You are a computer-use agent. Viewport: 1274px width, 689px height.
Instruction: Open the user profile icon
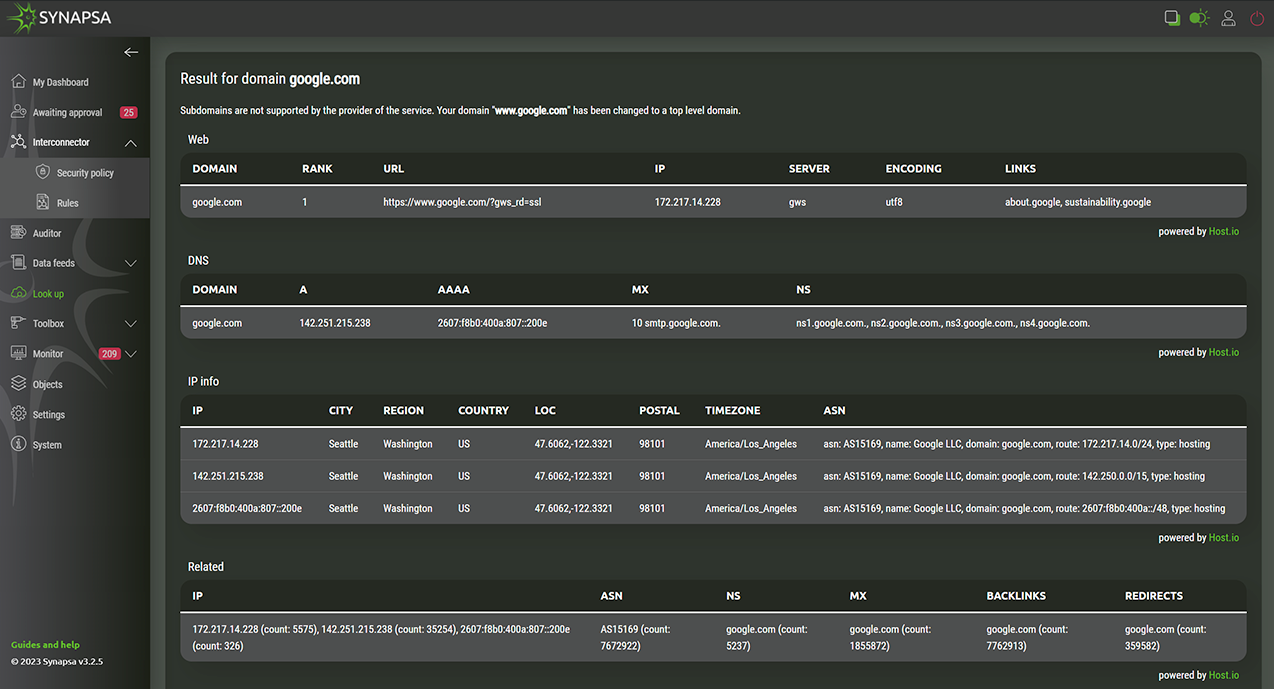pos(1229,18)
